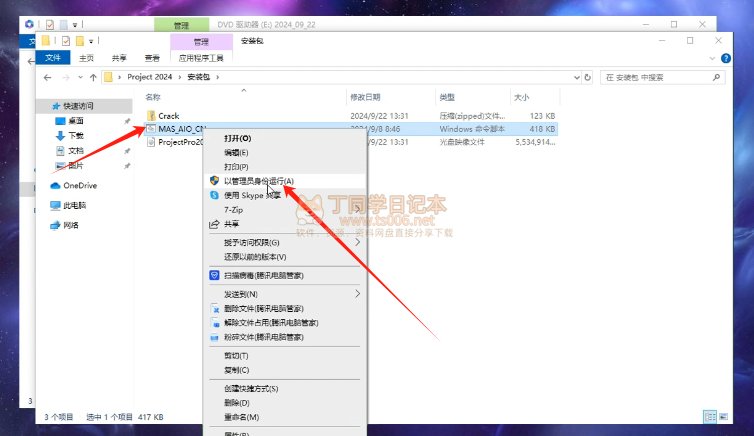
Task: Open 下载 in the navigation pane
Action: [x=76, y=136]
